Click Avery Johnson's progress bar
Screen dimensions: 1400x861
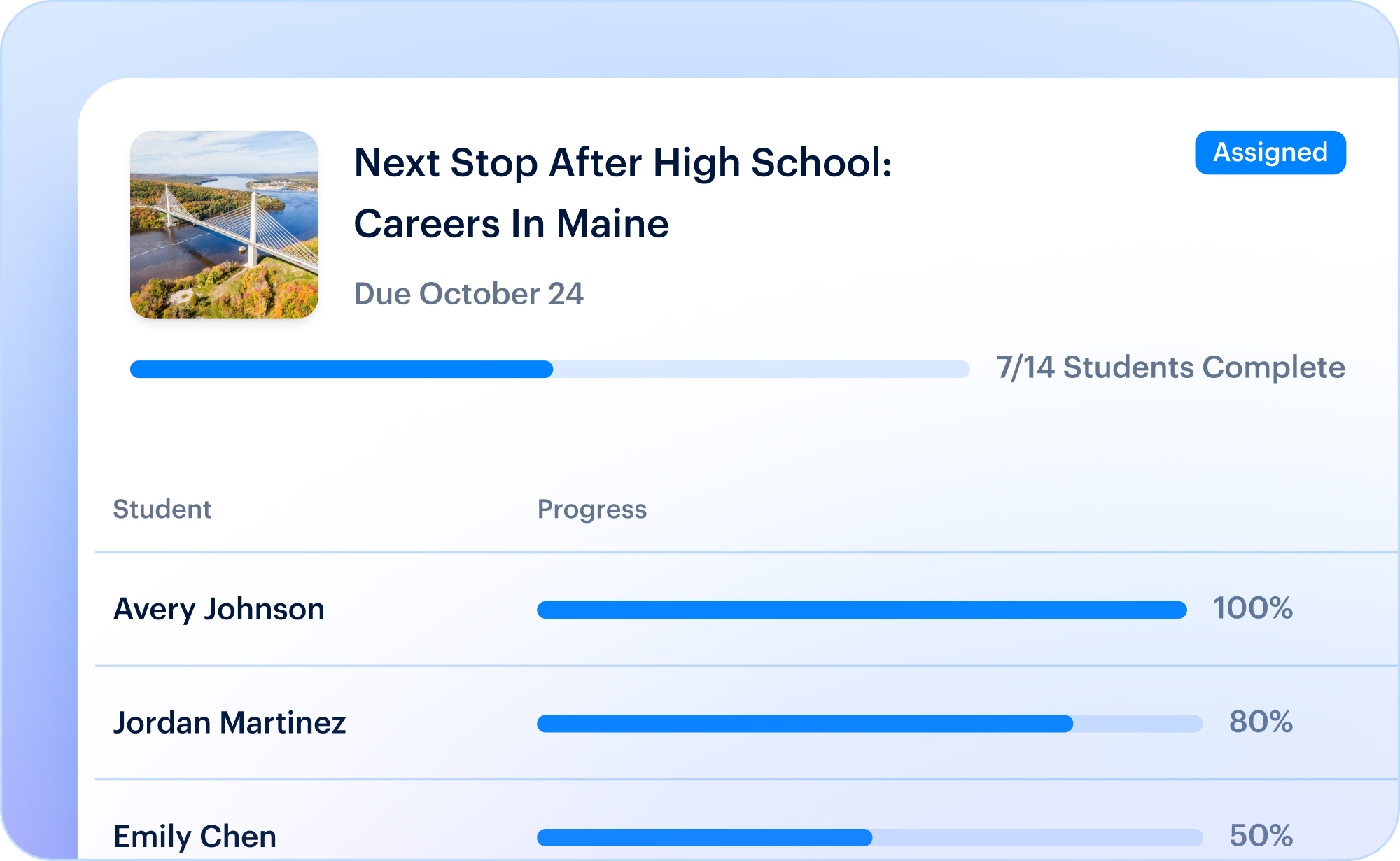[x=862, y=610]
